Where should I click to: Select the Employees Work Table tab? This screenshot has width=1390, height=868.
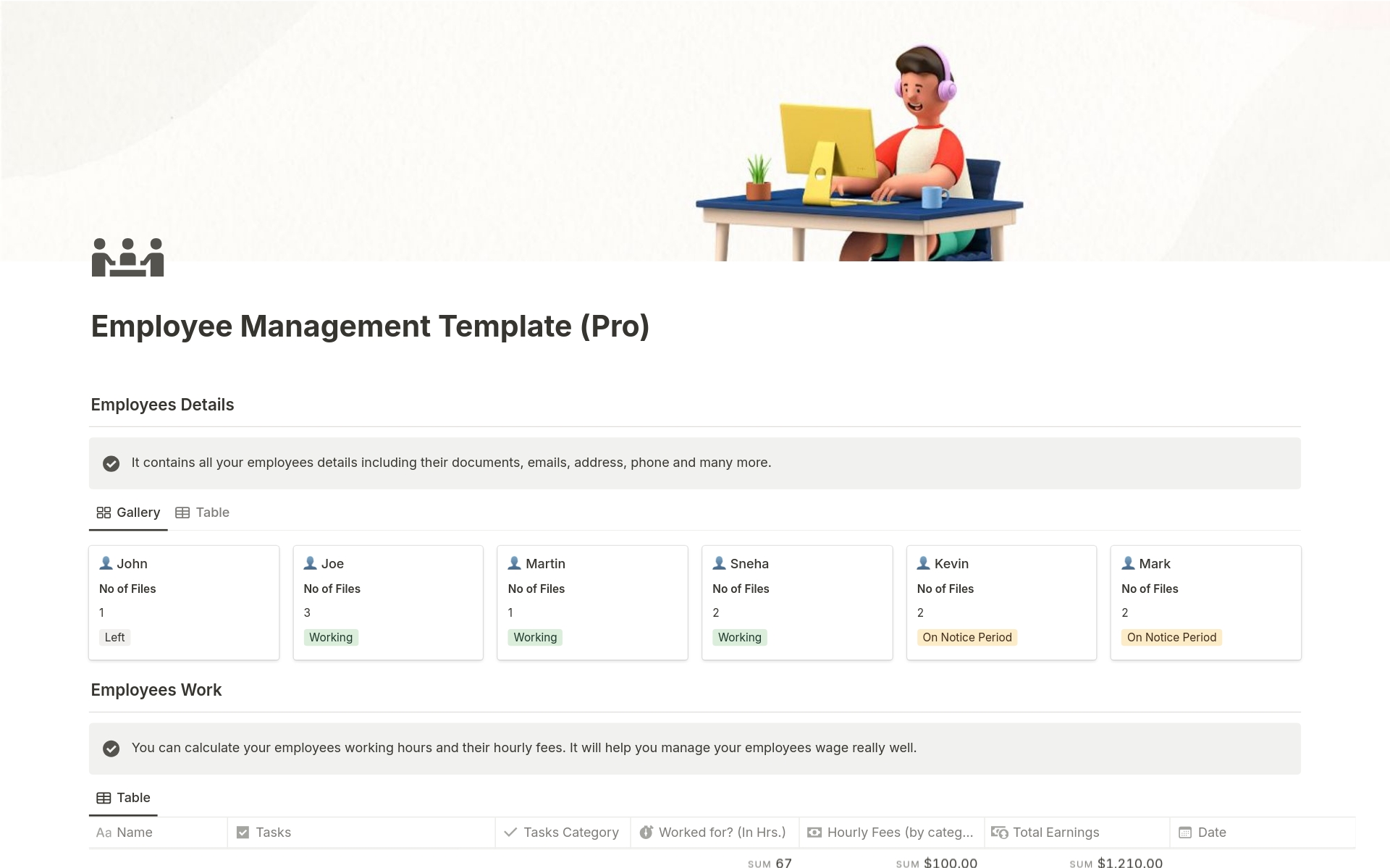(123, 798)
